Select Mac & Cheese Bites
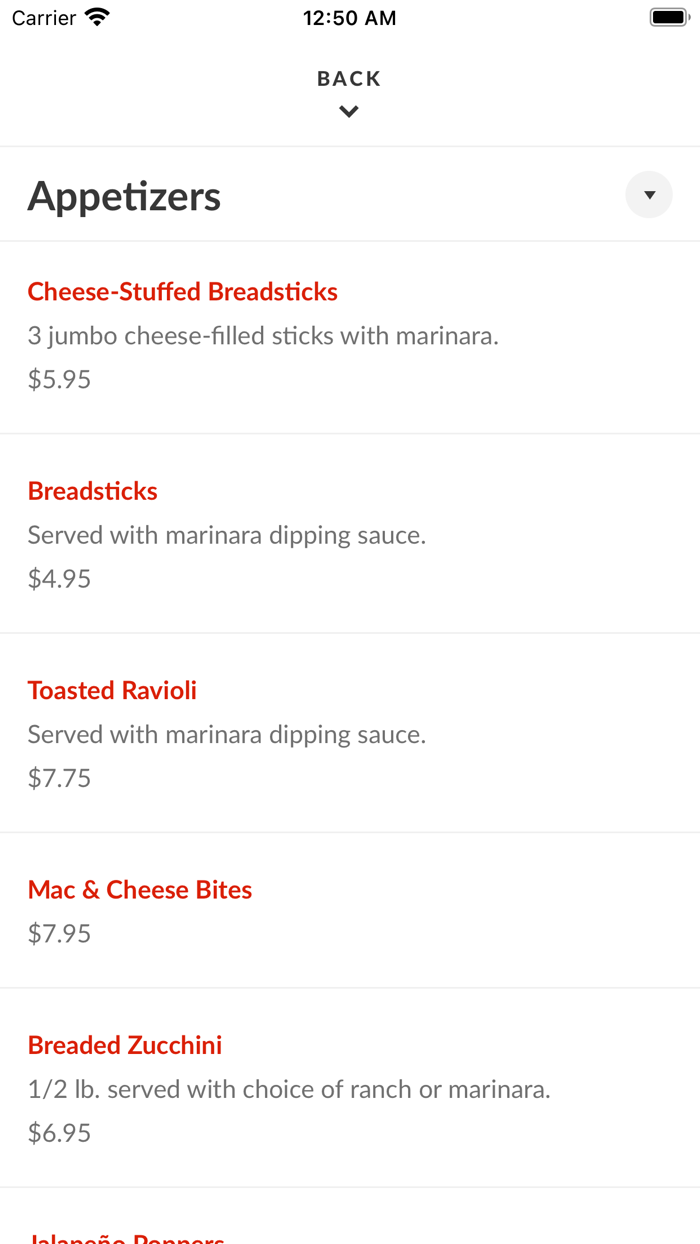 point(140,889)
